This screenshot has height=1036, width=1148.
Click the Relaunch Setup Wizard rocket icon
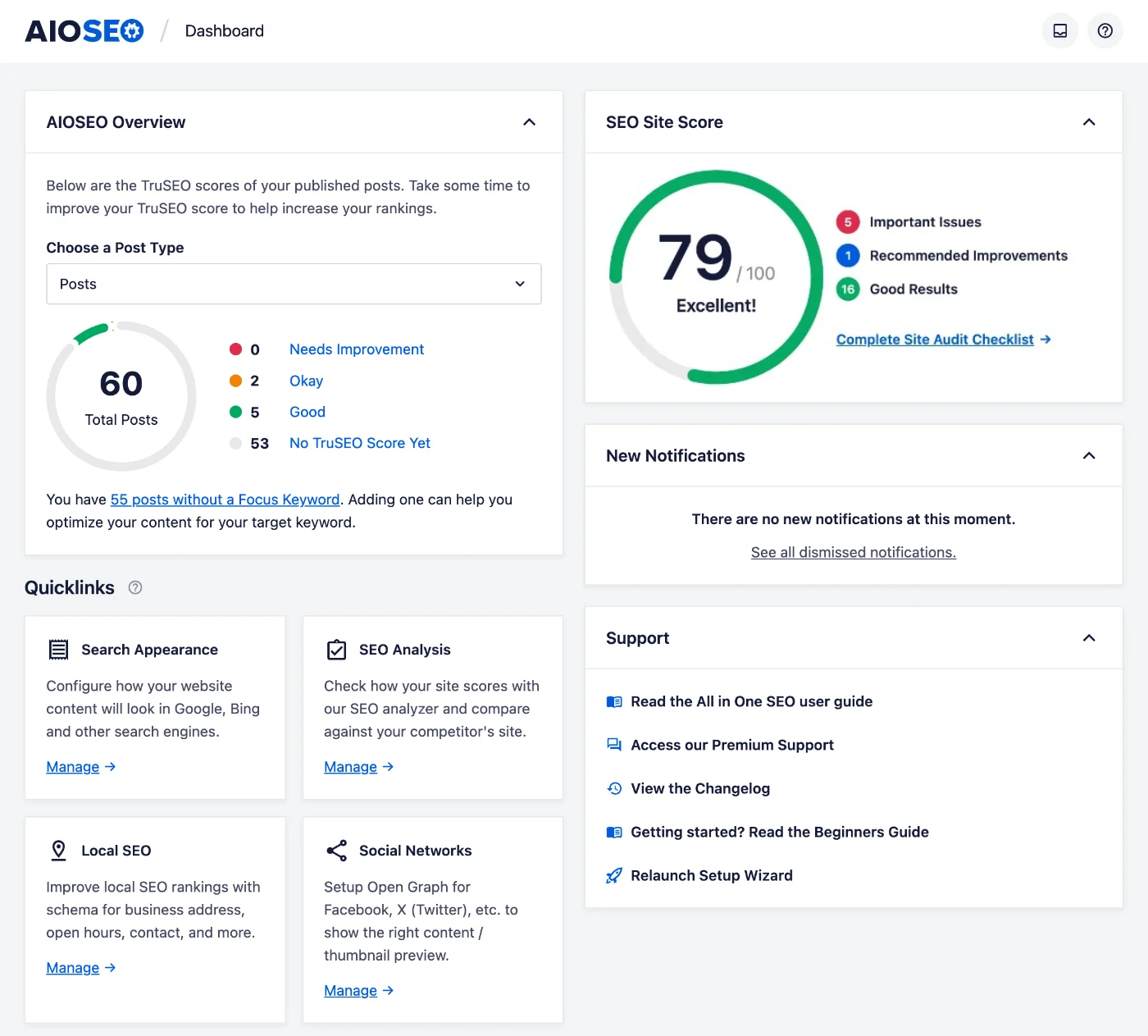coord(613,875)
